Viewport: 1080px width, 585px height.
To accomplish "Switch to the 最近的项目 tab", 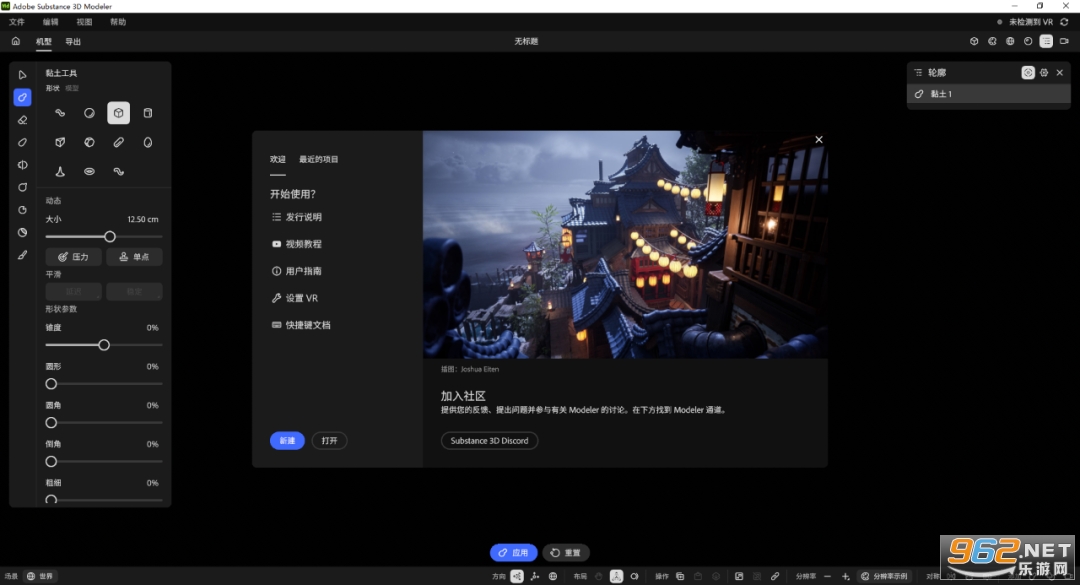I will 318,159.
